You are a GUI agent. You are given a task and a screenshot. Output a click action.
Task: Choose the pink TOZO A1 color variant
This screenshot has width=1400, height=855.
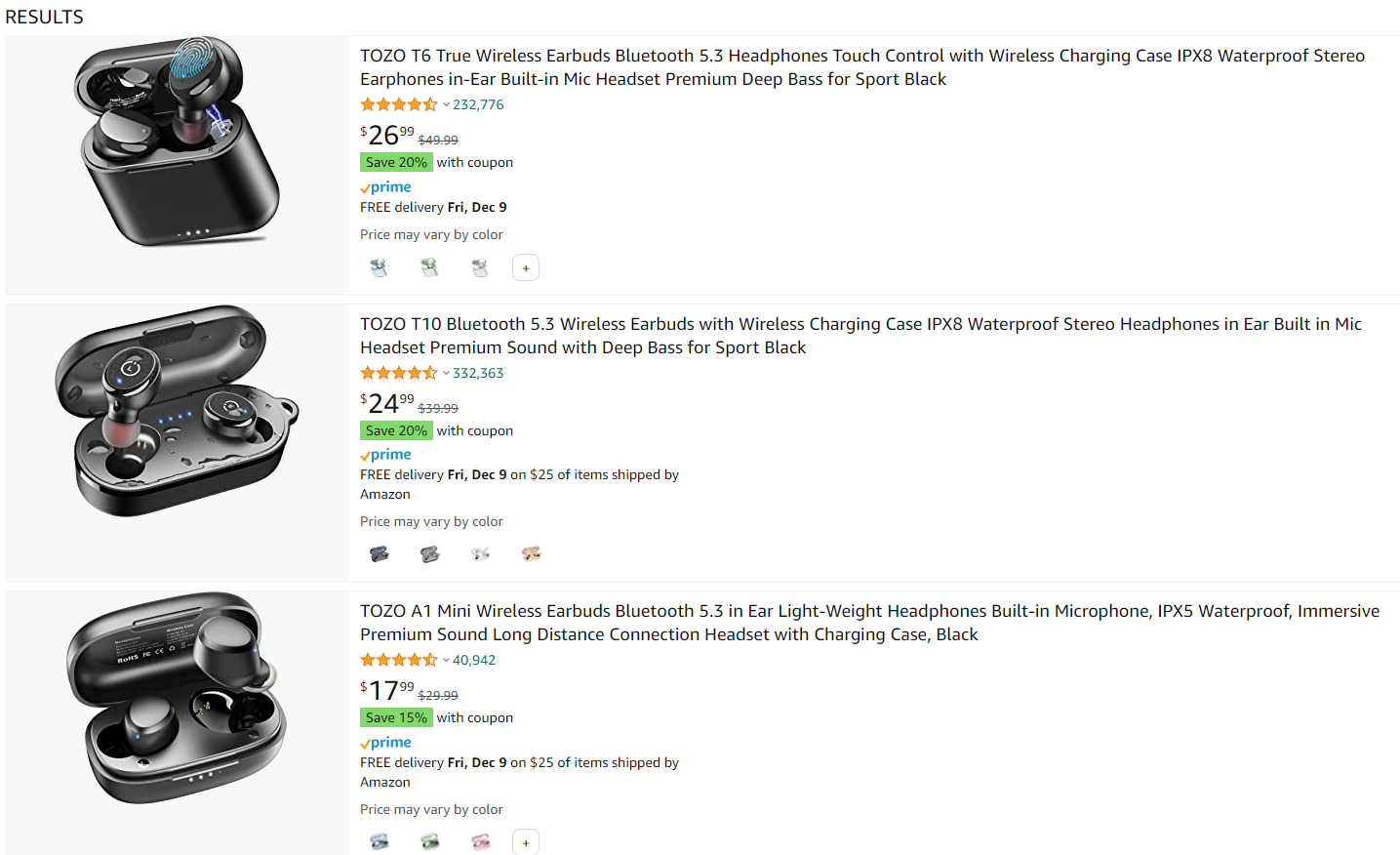pyautogui.click(x=480, y=841)
